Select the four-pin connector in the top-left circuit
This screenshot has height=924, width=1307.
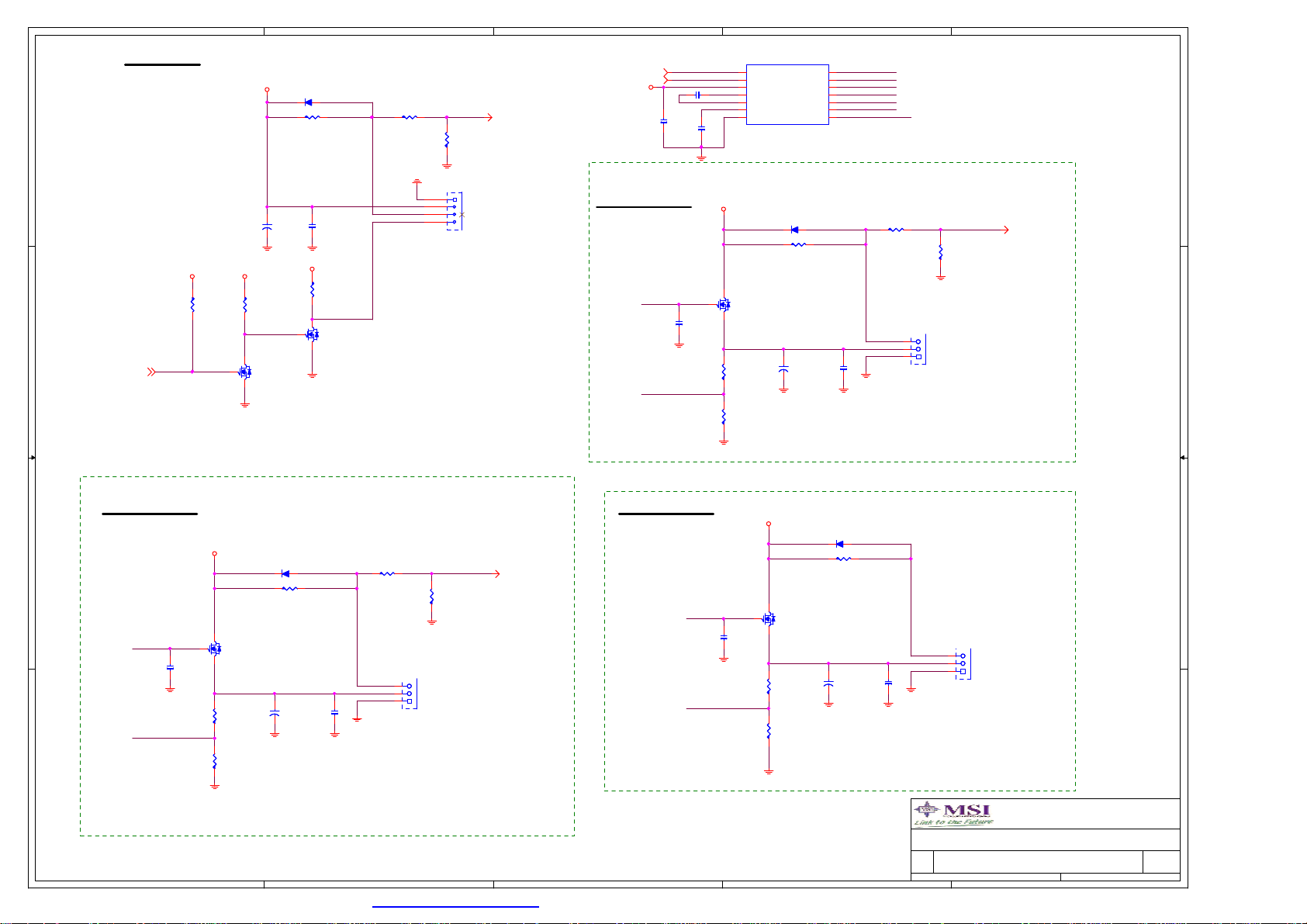455,211
